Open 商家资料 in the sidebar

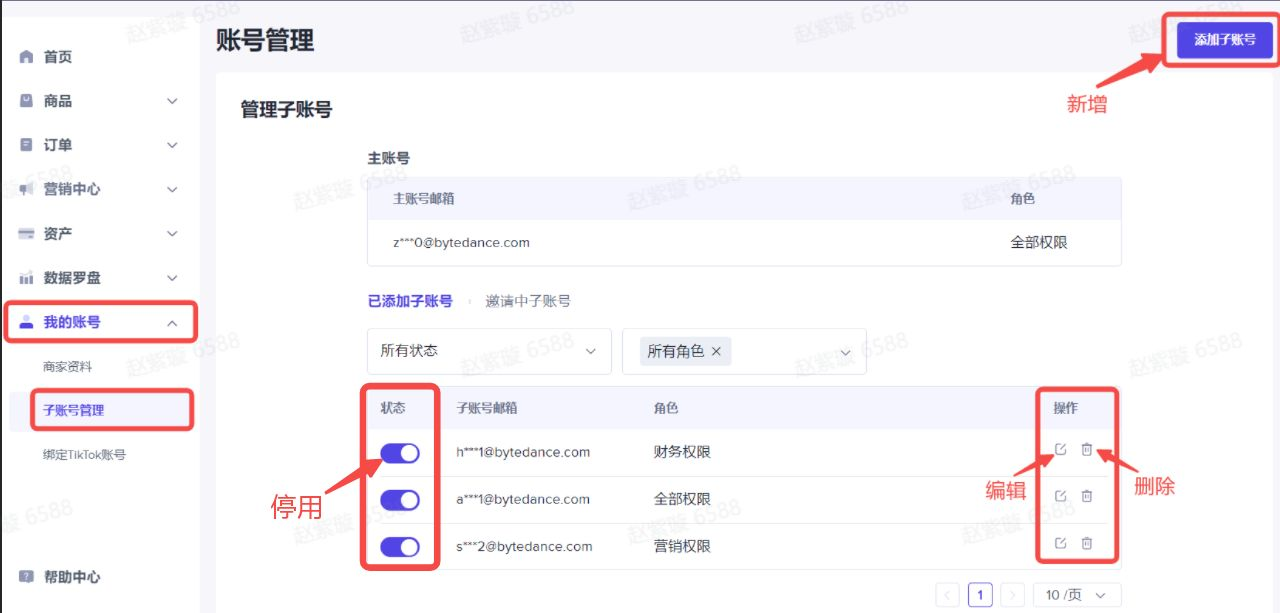point(68,367)
